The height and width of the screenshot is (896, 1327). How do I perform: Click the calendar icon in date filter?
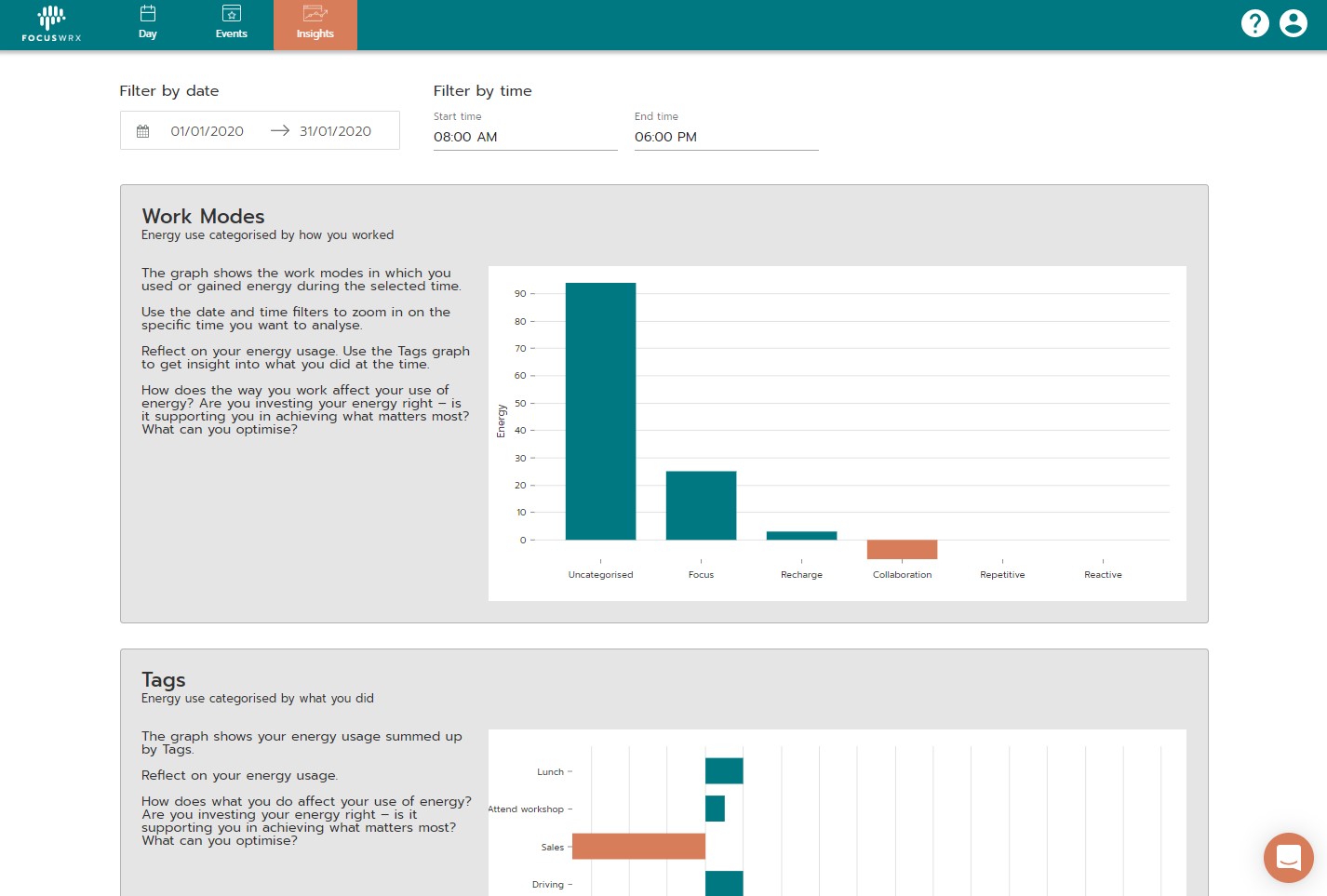[x=142, y=131]
